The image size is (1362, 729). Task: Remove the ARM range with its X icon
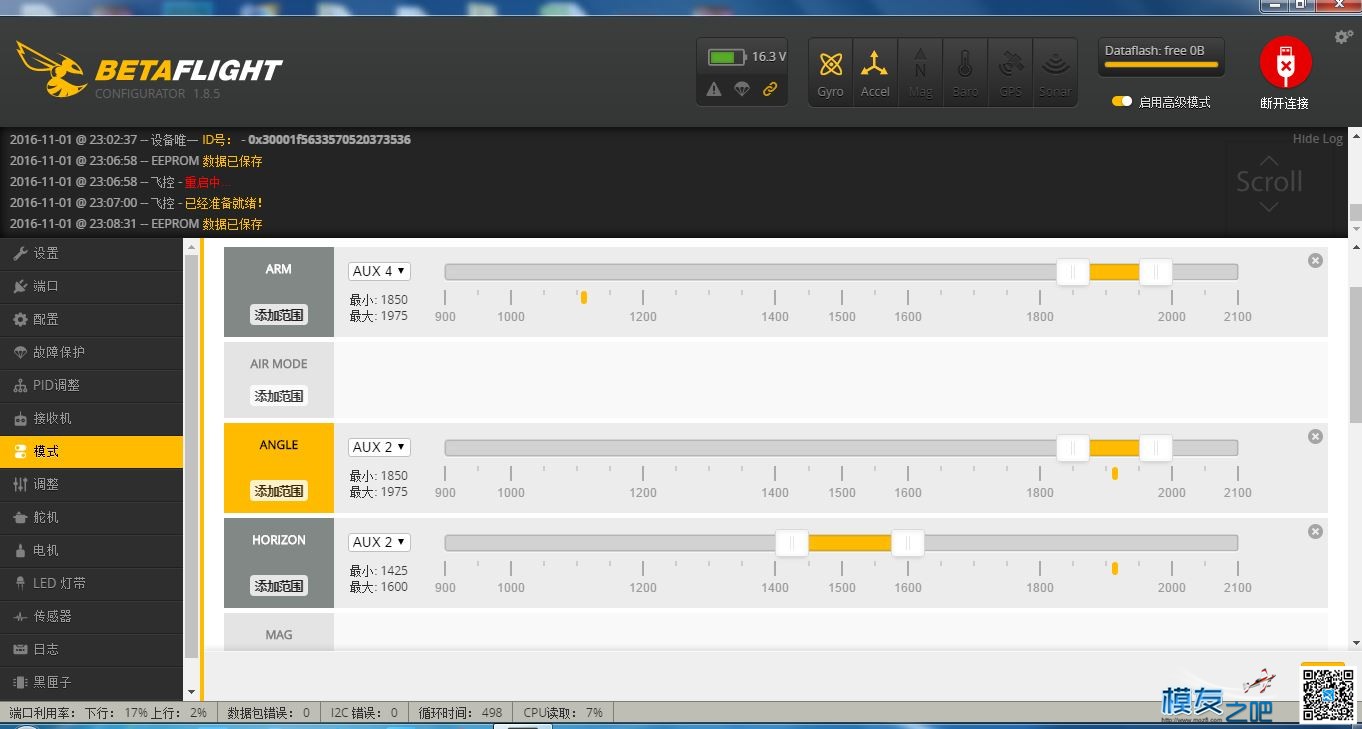(x=1315, y=260)
